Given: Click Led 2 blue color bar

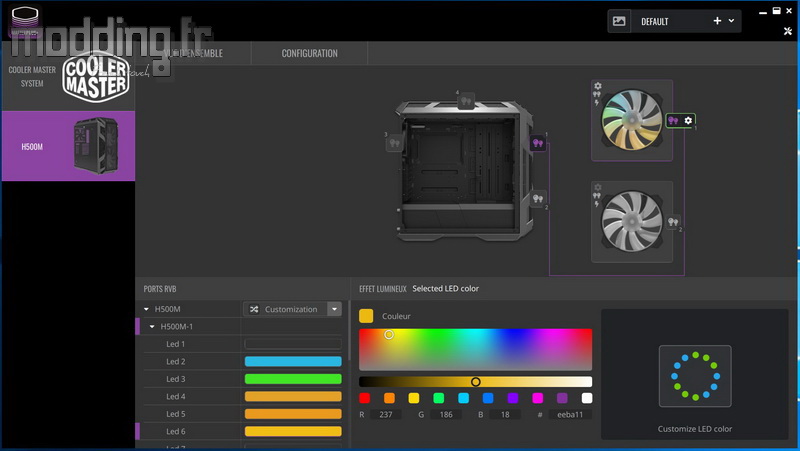Looking at the screenshot, I should pyautogui.click(x=293, y=361).
